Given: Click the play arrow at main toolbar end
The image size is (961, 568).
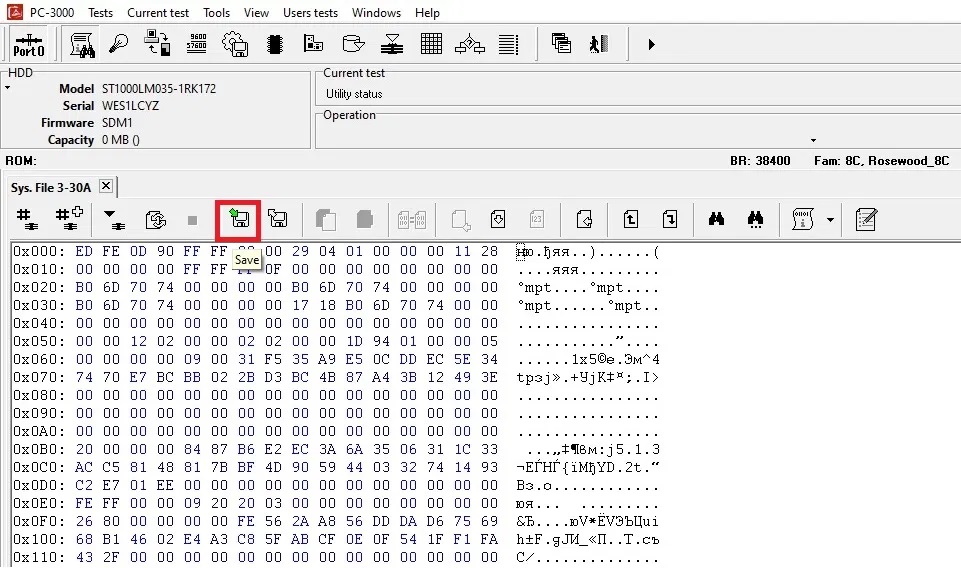Looking at the screenshot, I should click(x=652, y=44).
